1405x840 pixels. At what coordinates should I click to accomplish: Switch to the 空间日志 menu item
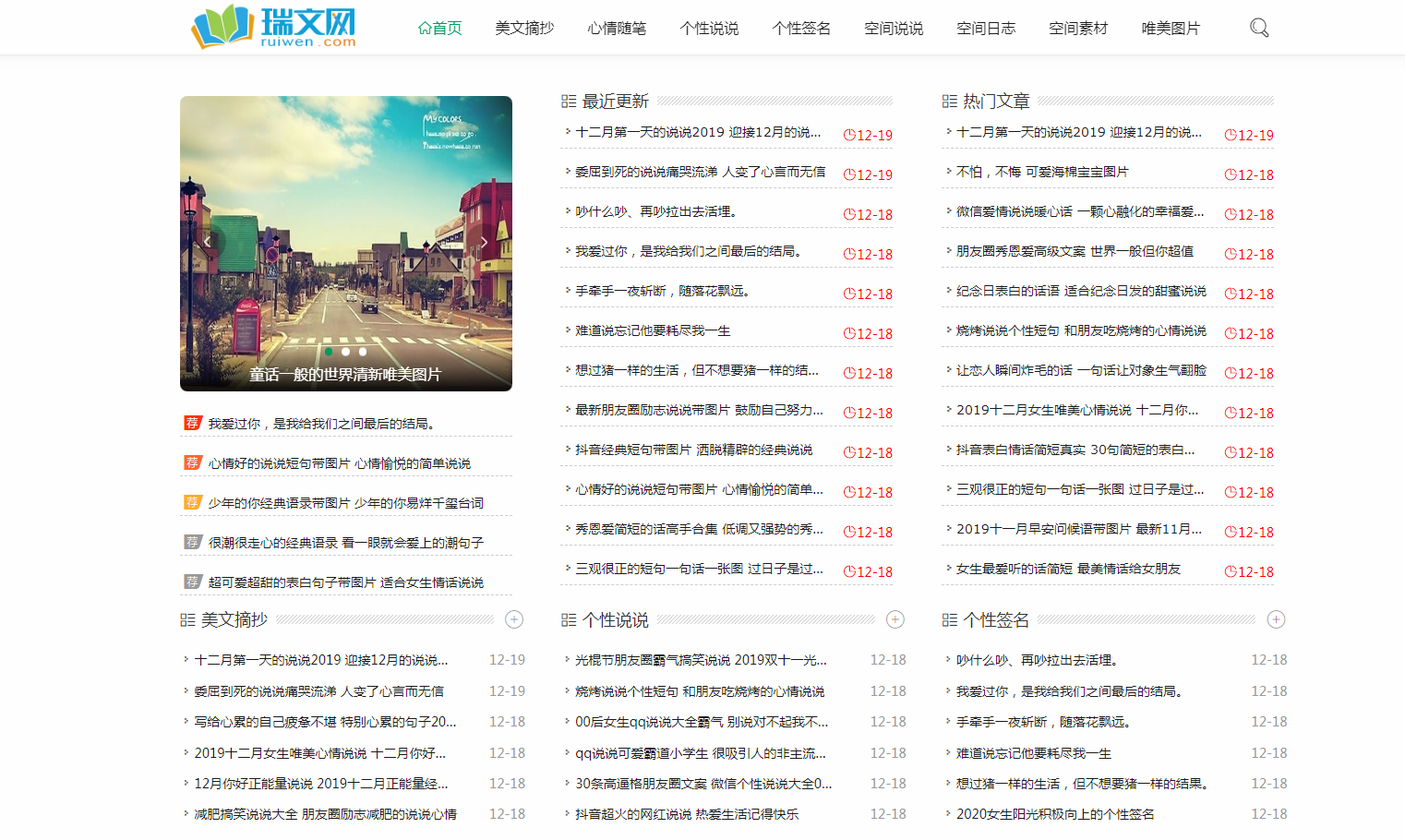(x=986, y=29)
